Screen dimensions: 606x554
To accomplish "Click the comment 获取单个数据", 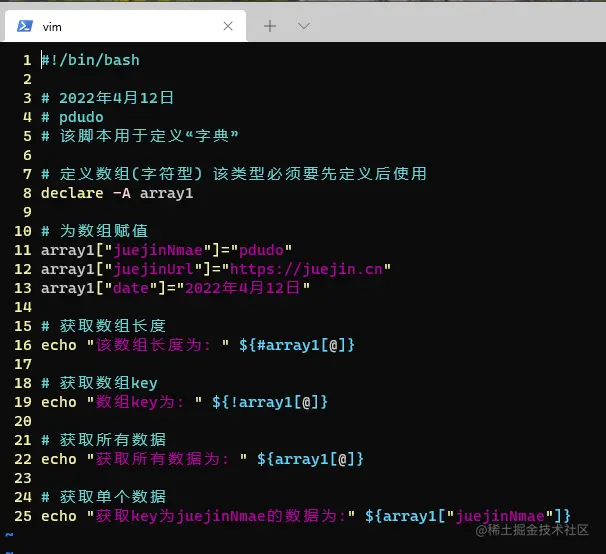I will (x=104, y=497).
